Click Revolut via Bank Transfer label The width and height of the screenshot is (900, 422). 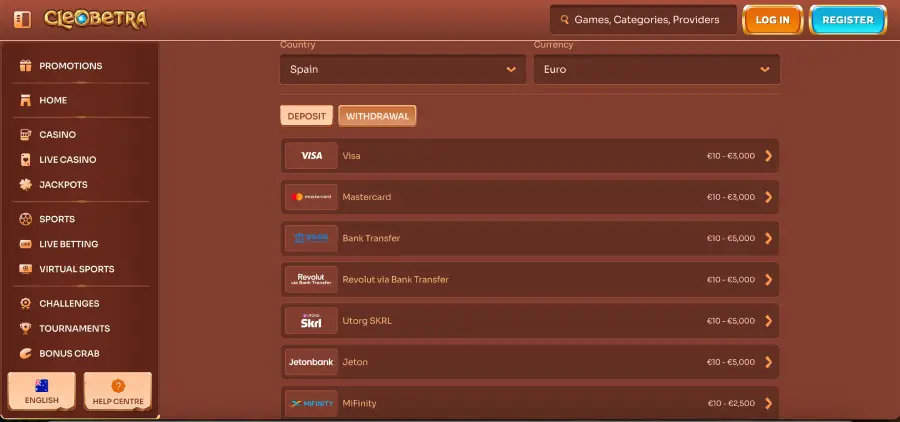tap(395, 280)
